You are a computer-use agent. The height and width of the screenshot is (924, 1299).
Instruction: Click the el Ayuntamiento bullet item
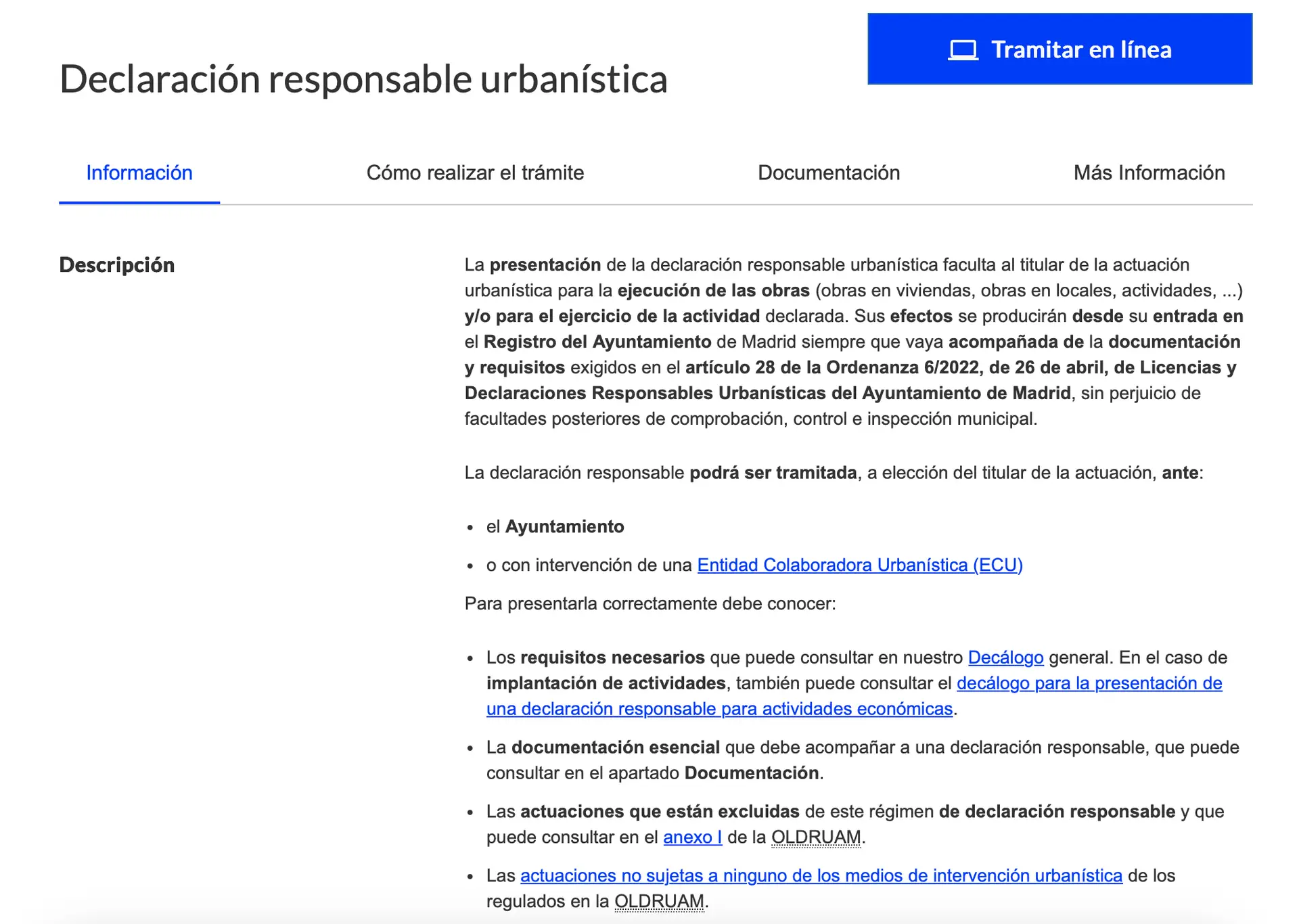click(x=555, y=527)
